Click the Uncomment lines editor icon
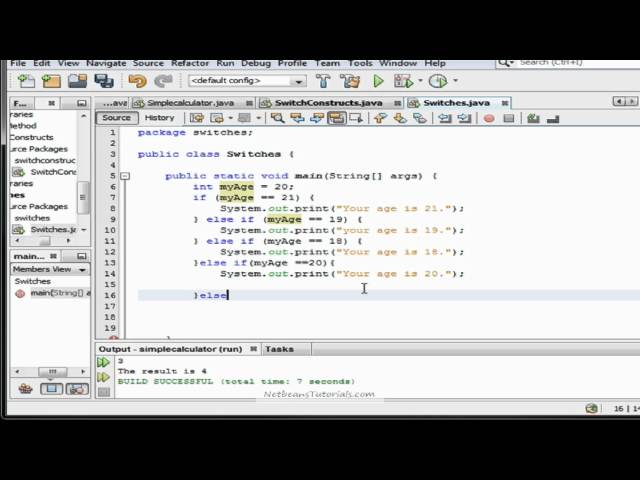This screenshot has width=640, height=480. pos(553,119)
